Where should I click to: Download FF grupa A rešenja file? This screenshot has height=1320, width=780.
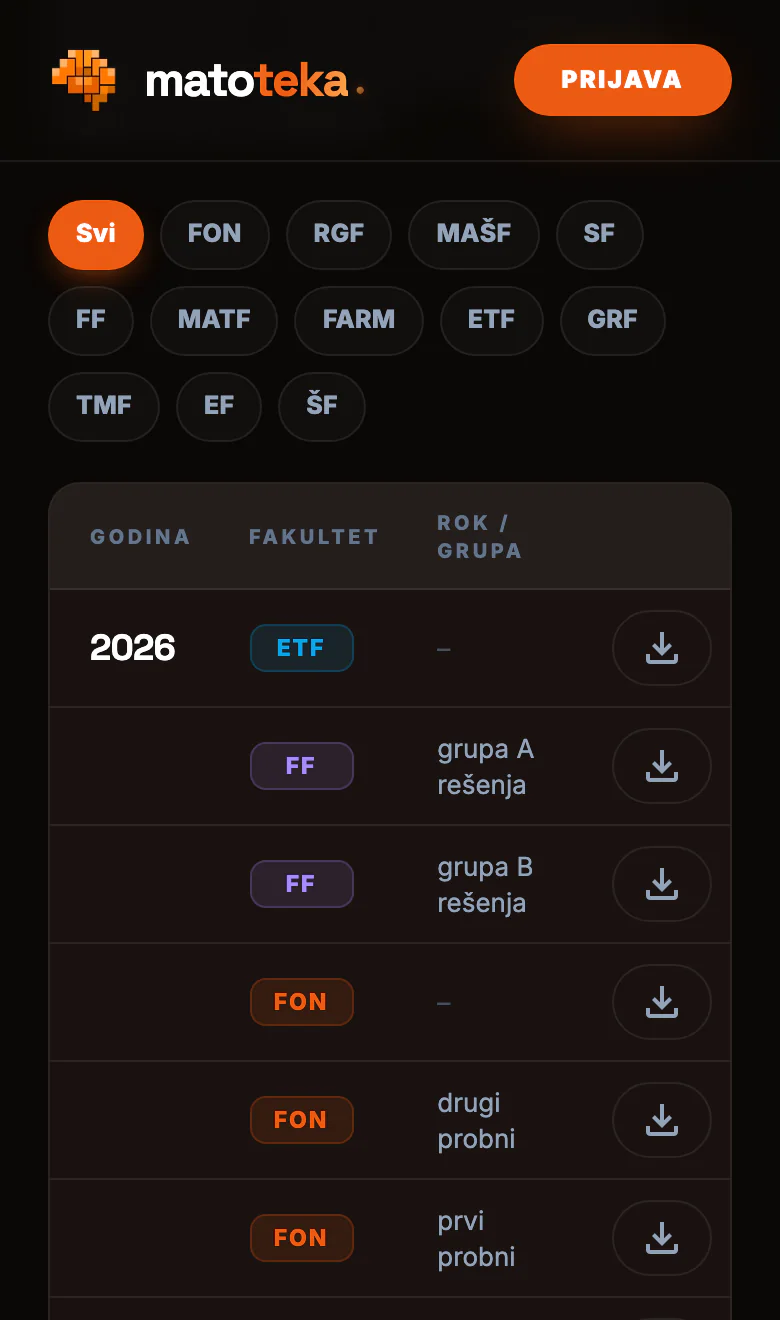tap(662, 766)
